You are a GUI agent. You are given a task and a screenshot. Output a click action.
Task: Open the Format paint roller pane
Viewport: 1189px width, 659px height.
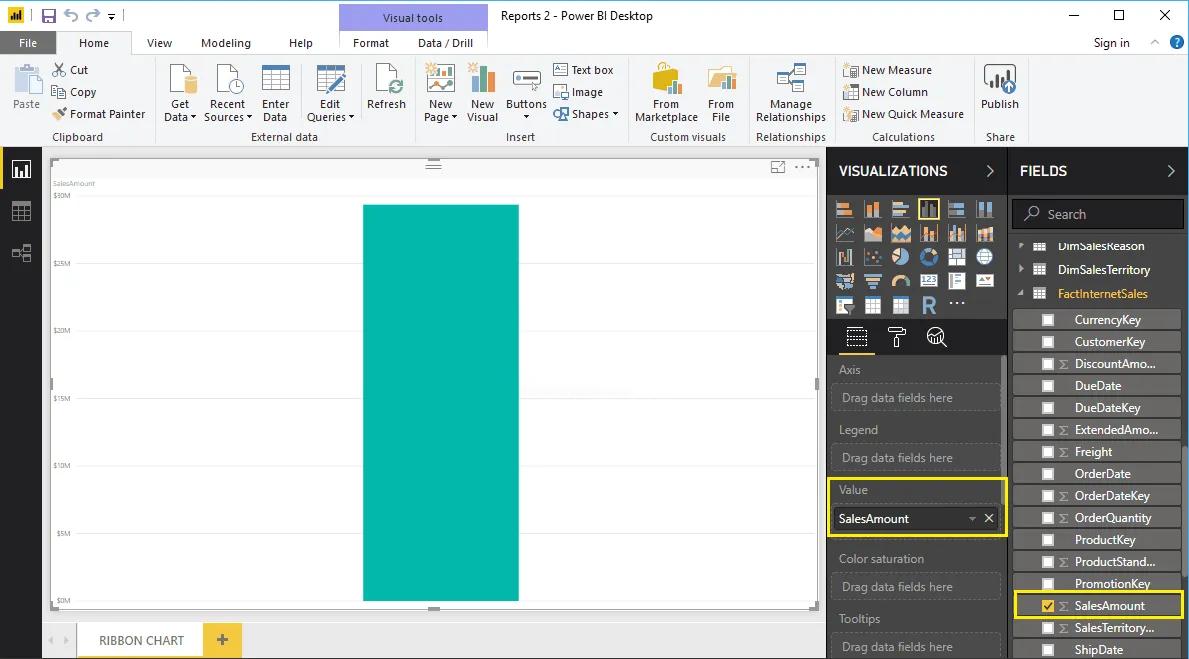pyautogui.click(x=896, y=337)
